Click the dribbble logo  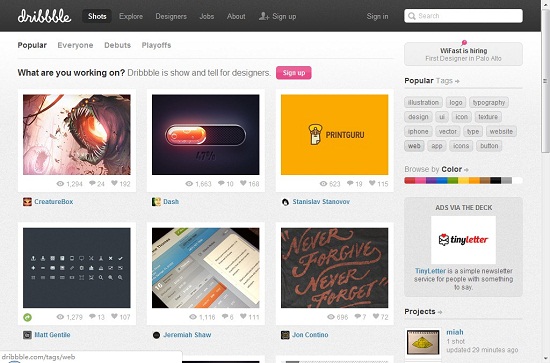click(44, 16)
